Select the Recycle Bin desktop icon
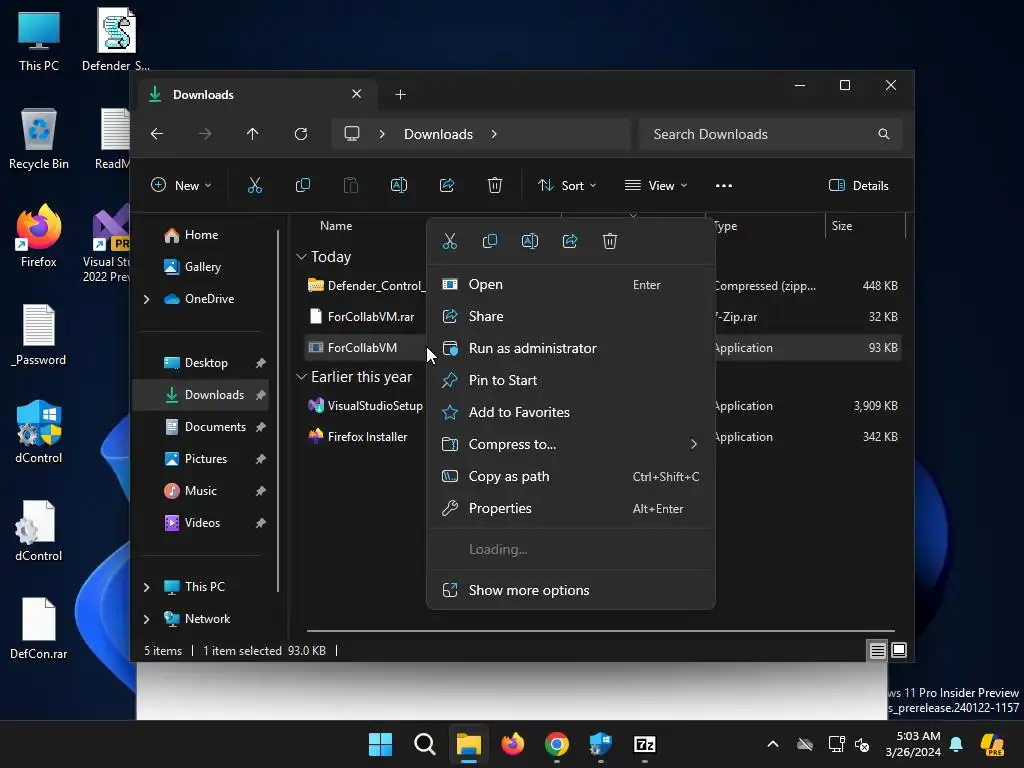The height and width of the screenshot is (768, 1024). click(x=39, y=138)
